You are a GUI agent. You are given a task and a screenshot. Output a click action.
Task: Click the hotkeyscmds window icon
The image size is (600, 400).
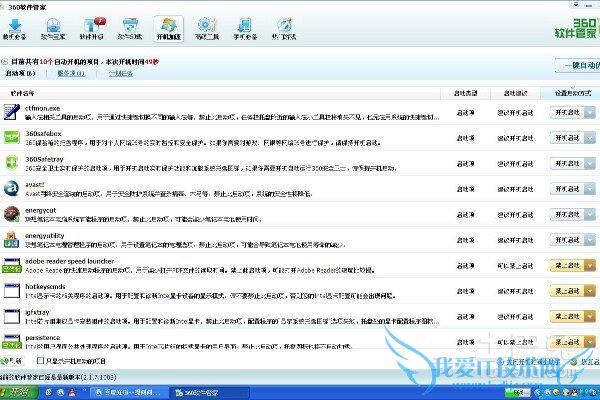click(x=11, y=291)
